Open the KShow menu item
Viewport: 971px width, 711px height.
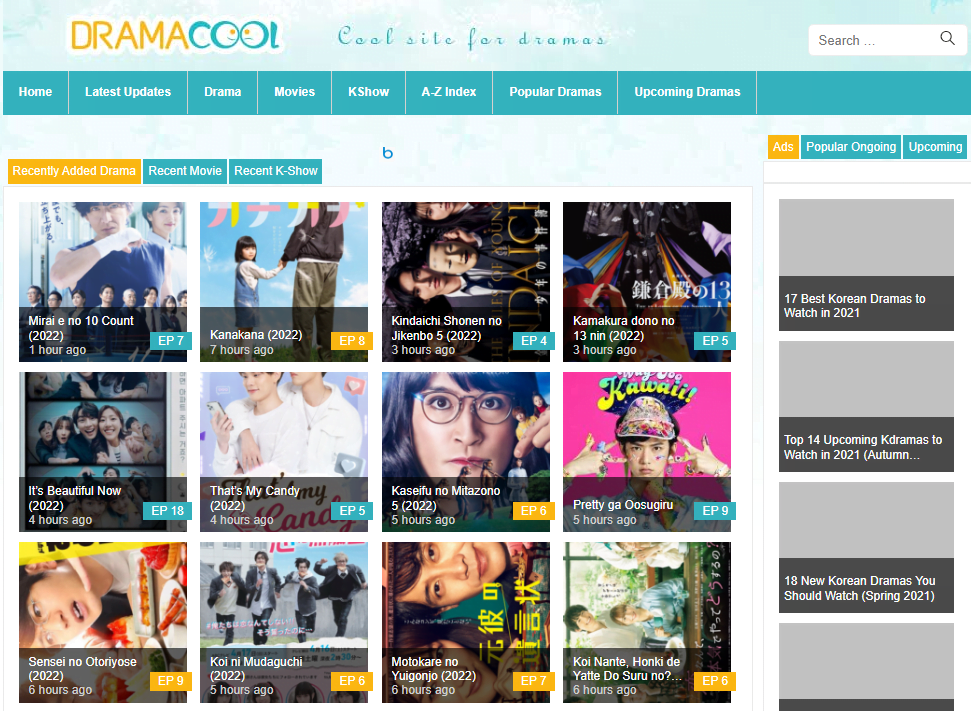[368, 92]
